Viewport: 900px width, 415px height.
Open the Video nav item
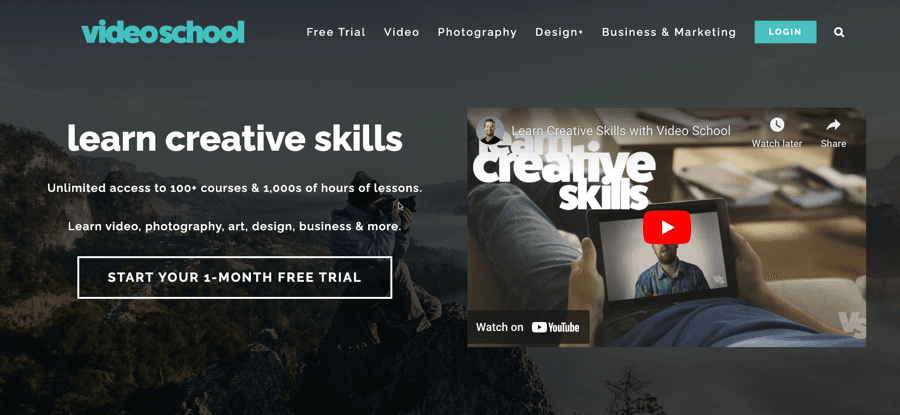(x=401, y=32)
